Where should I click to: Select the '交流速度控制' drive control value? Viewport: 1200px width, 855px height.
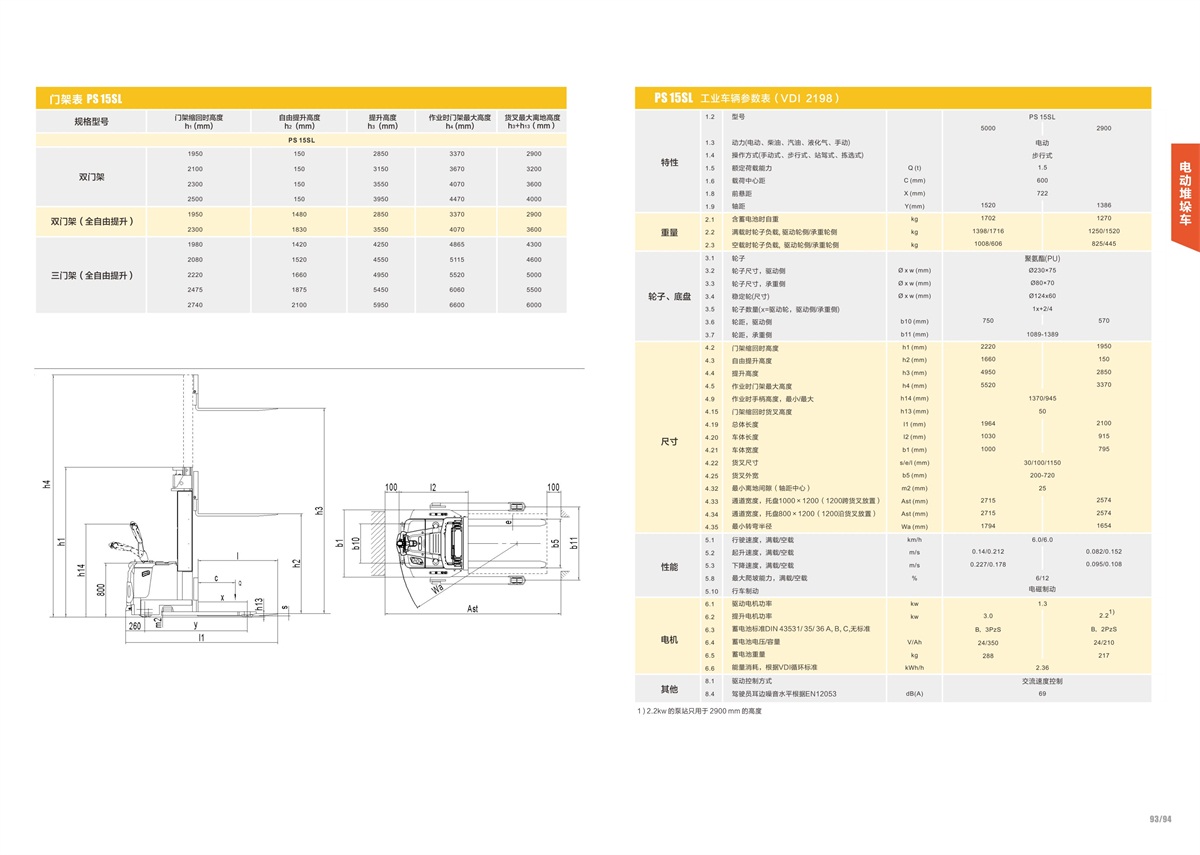[1042, 681]
